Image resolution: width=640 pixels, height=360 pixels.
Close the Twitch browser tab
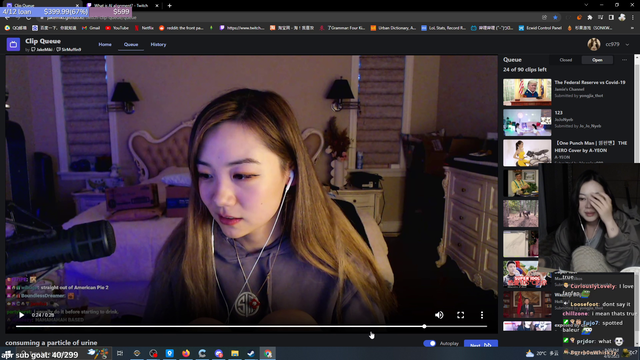click(x=157, y=6)
